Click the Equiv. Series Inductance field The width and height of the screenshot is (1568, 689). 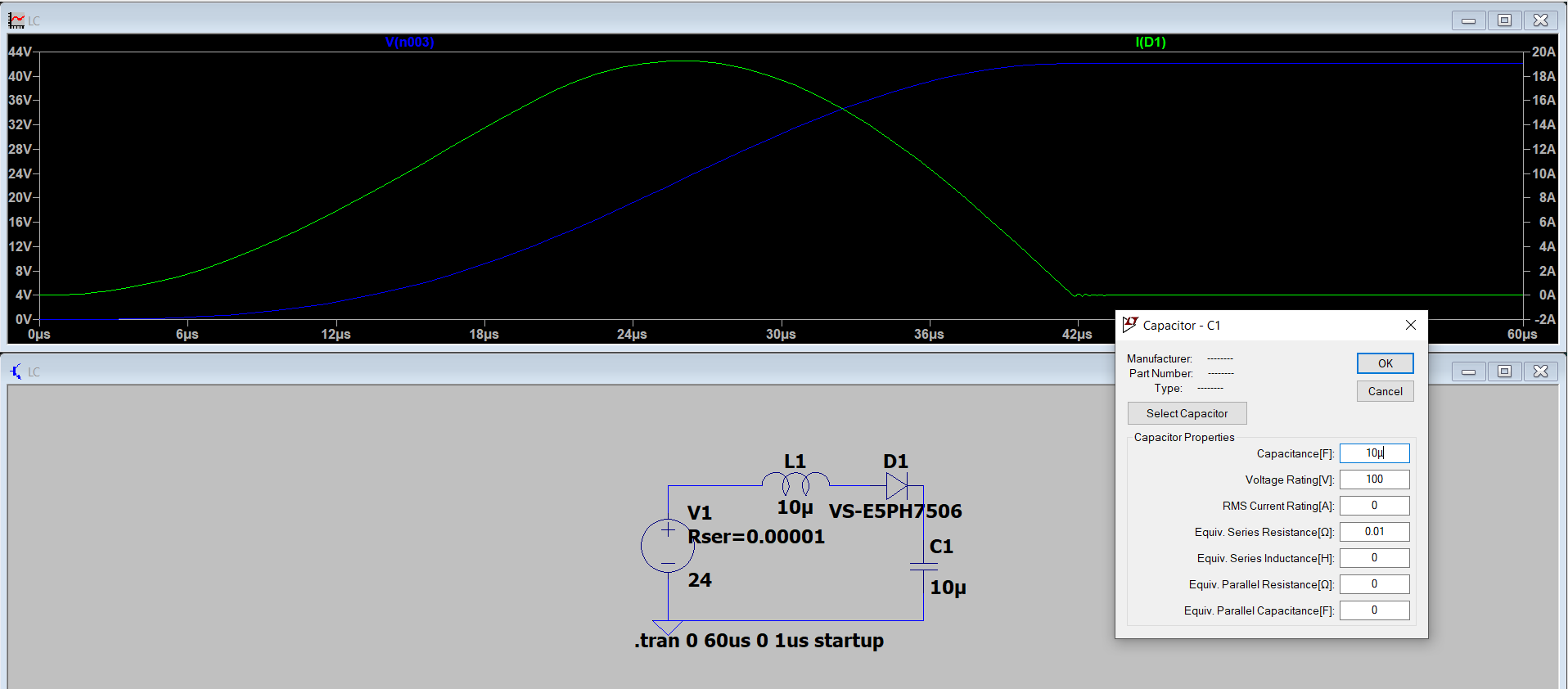[x=1375, y=558]
